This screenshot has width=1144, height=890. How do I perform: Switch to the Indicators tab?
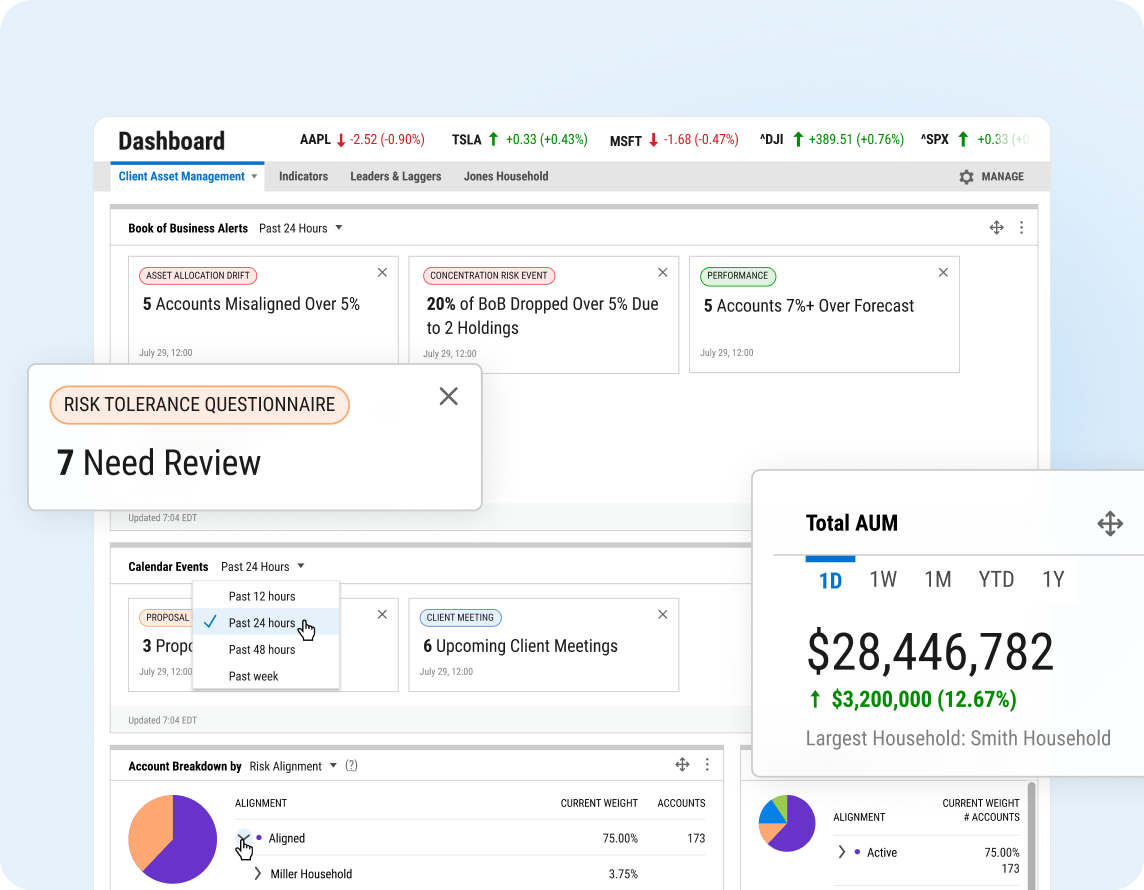click(304, 177)
